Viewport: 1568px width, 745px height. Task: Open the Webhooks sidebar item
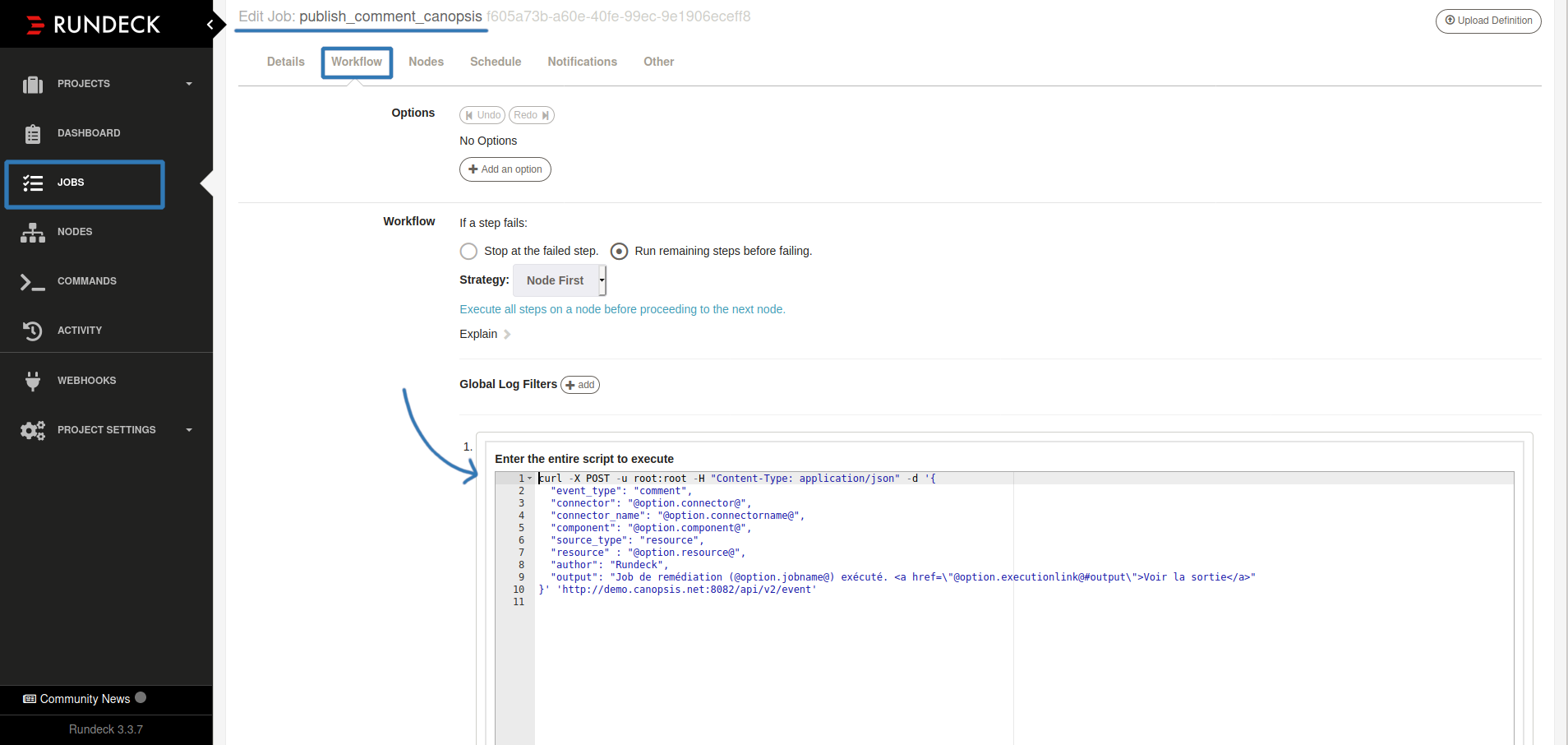click(107, 381)
